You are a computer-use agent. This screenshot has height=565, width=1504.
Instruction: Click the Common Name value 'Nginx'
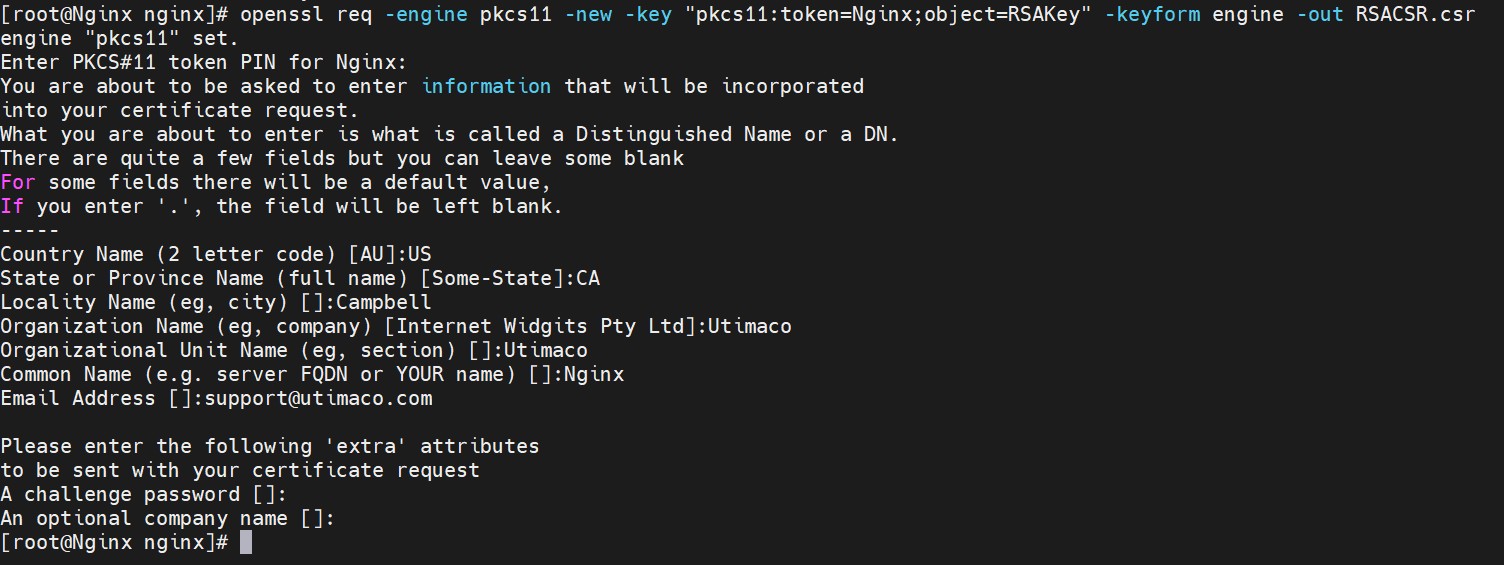(594, 375)
